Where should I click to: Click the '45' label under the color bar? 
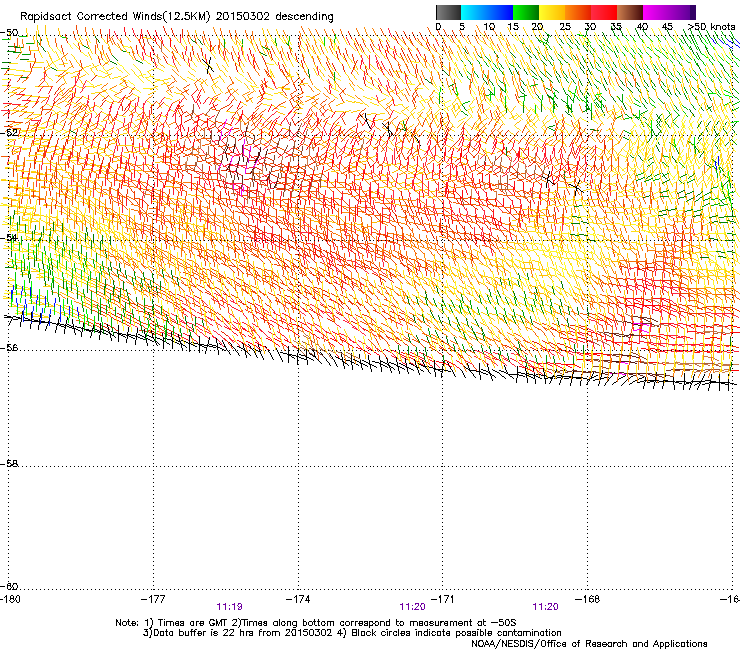click(667, 27)
